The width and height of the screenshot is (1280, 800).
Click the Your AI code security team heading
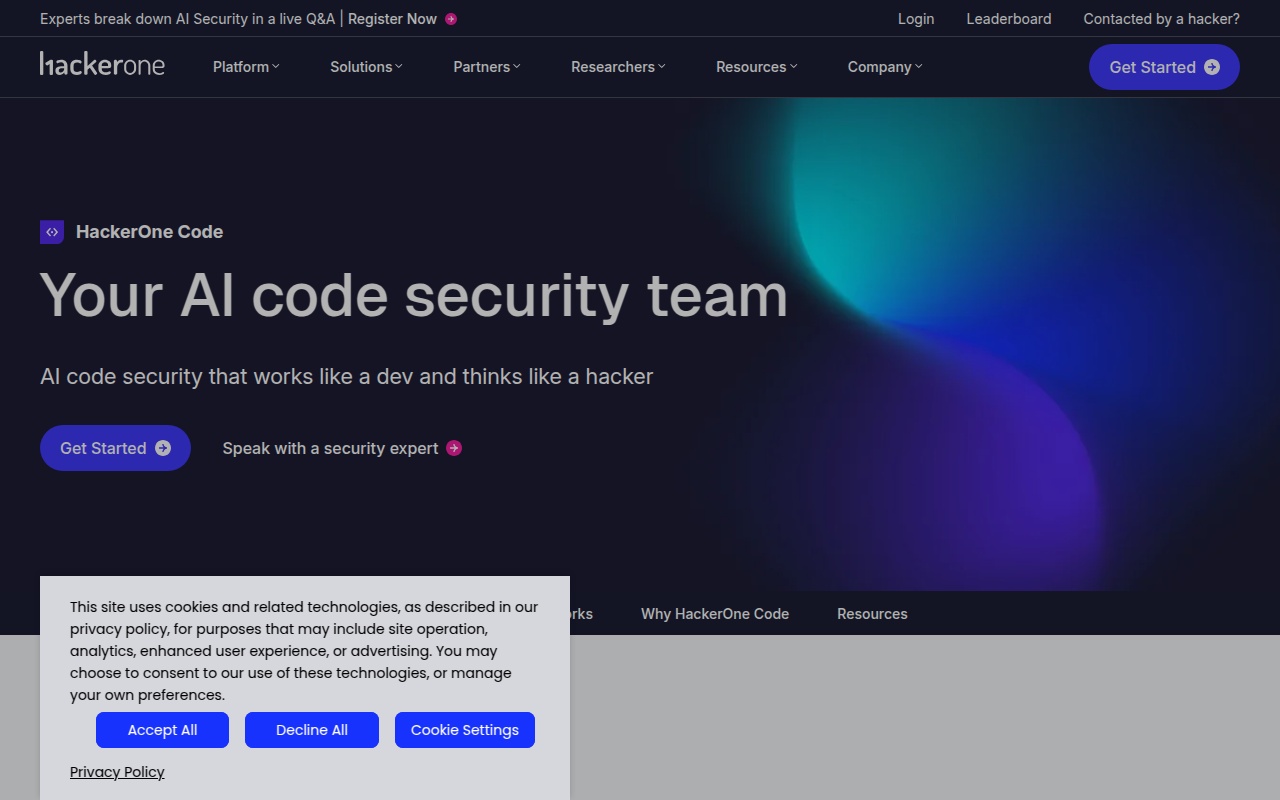tap(414, 296)
